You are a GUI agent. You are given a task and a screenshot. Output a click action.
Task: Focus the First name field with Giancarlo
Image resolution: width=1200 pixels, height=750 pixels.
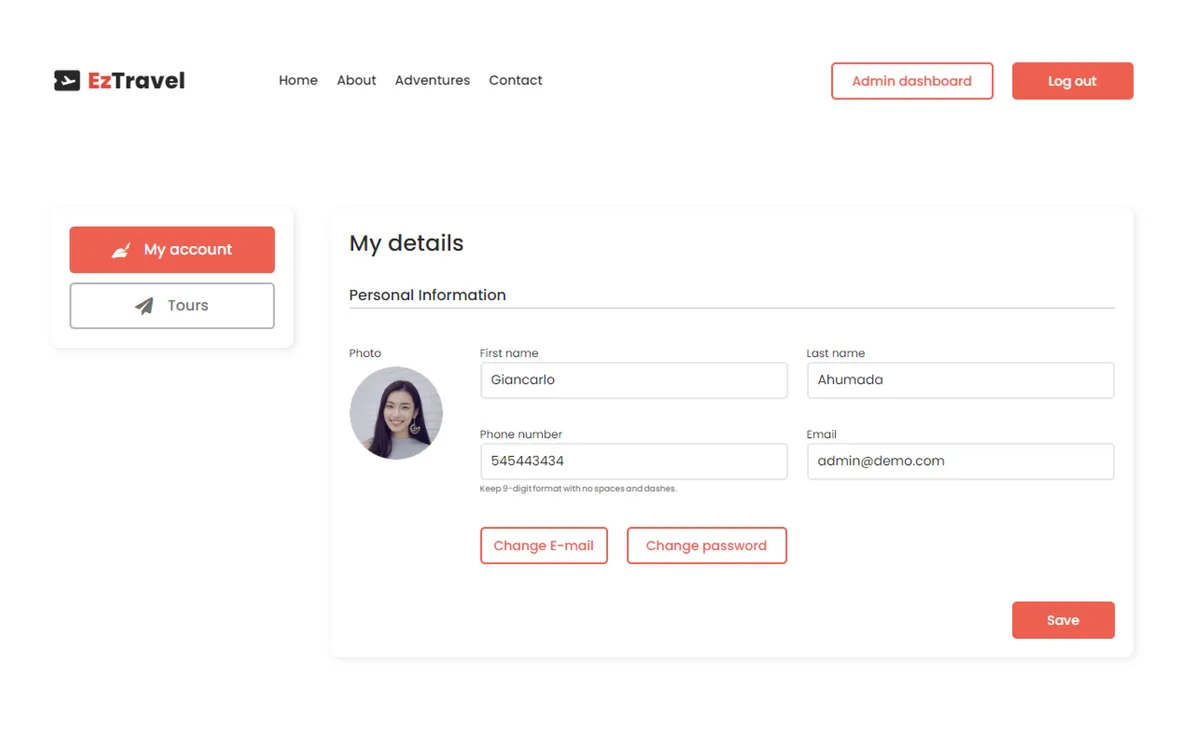click(634, 380)
